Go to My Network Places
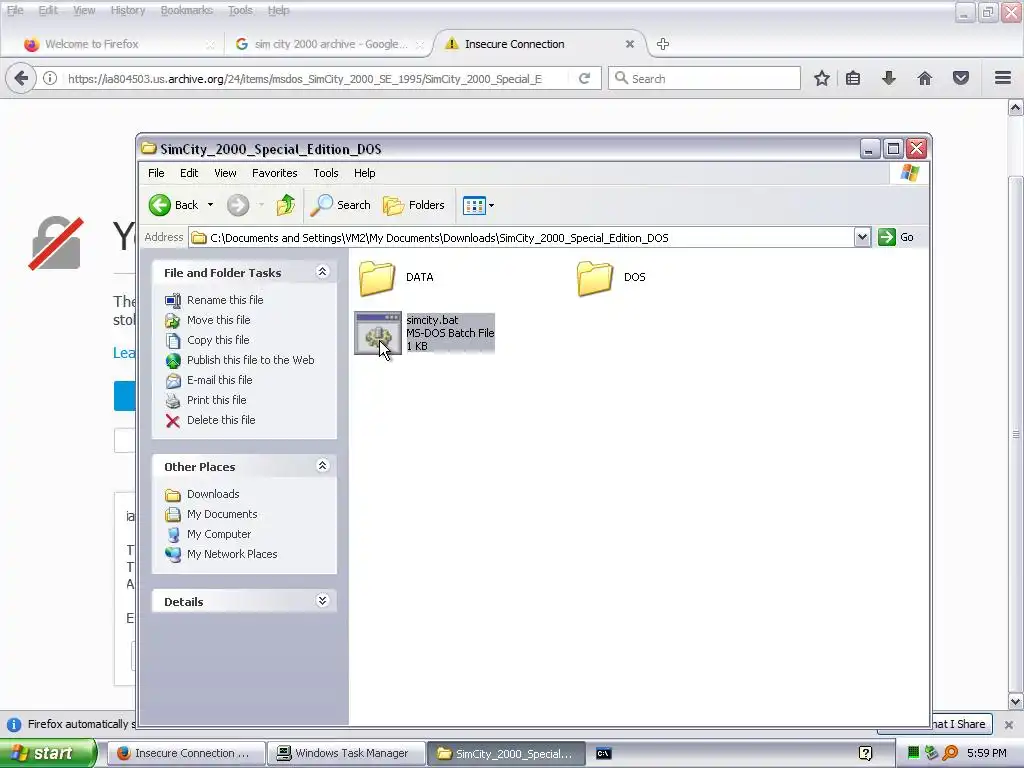This screenshot has height=768, width=1024. pos(232,554)
